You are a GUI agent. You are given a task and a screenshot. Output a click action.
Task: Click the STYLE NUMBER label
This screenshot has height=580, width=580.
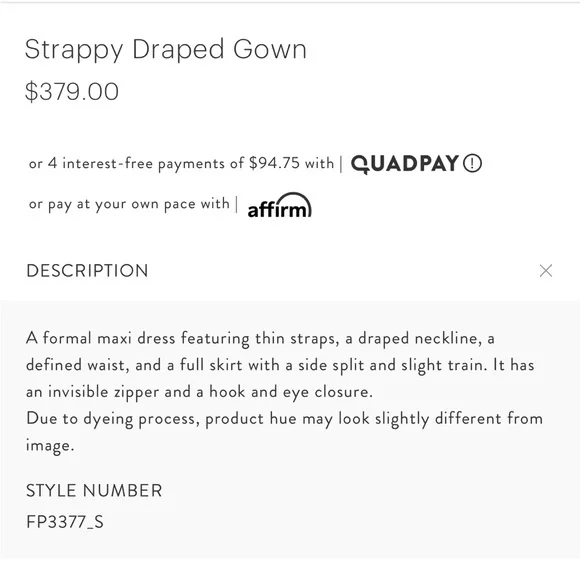tap(94, 490)
